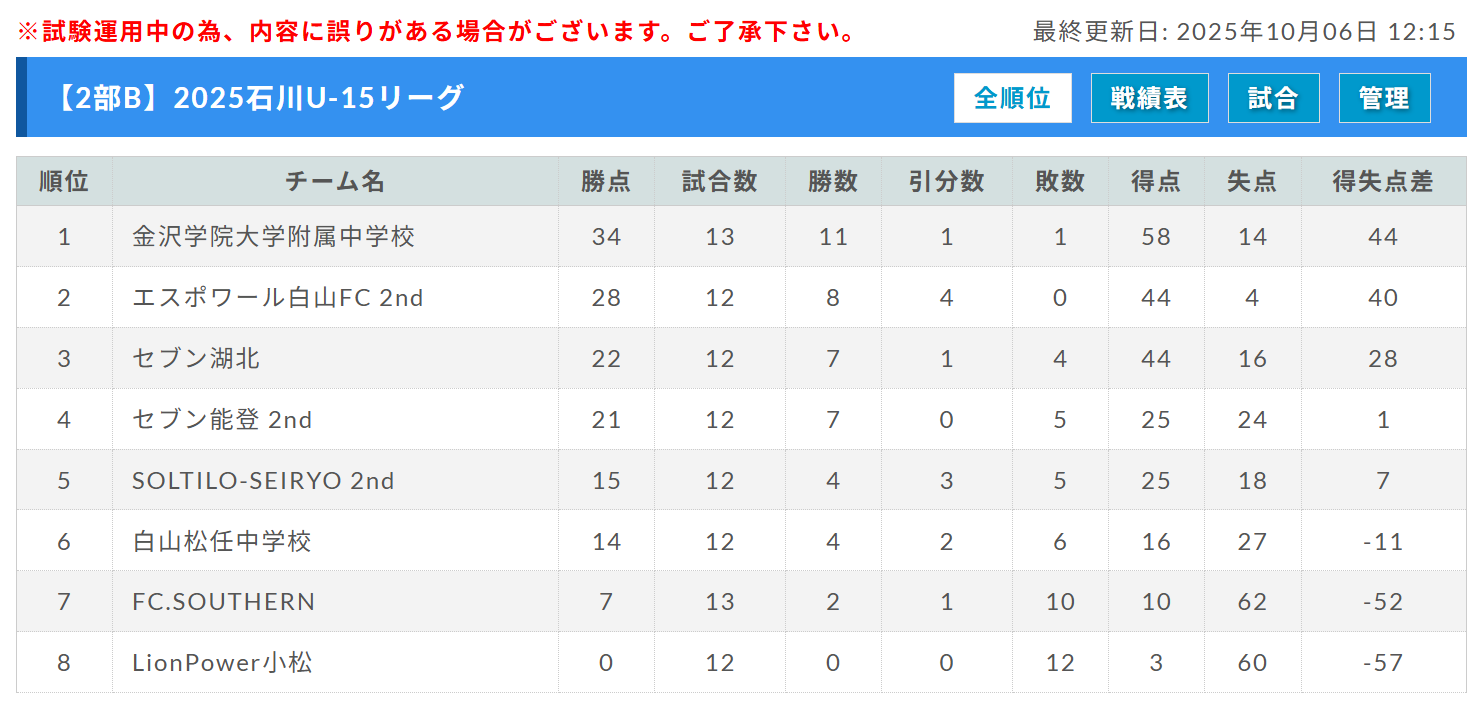Click the 最終更新日 timestamp text

pyautogui.click(x=1244, y=32)
